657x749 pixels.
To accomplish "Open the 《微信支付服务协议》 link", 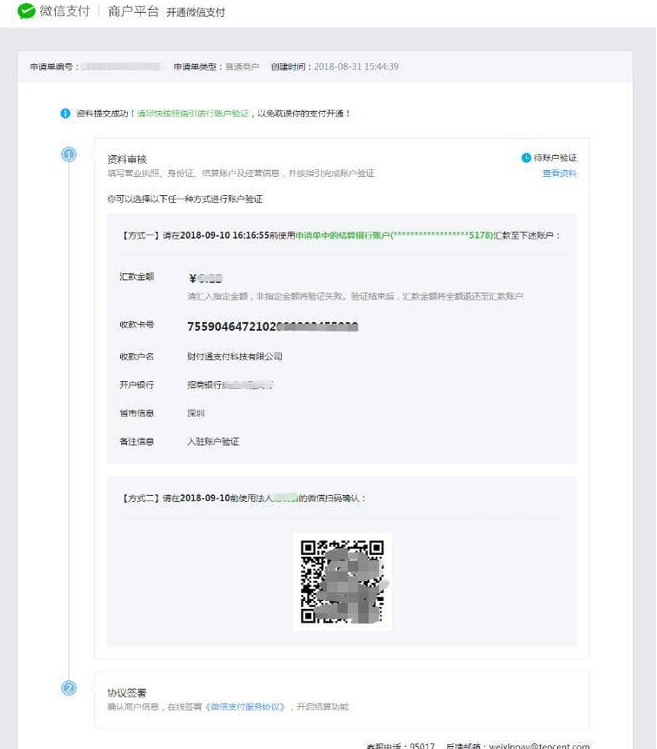I will 246,706.
